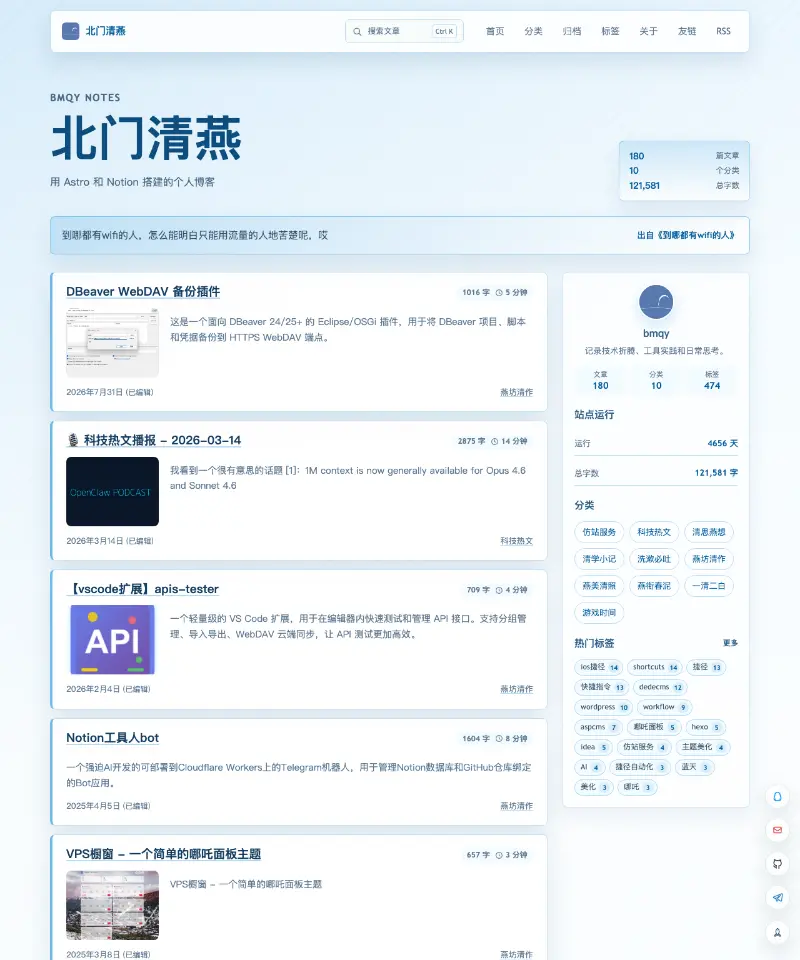Open the 归档 navigation item
The width and height of the screenshot is (800, 960).
pos(572,31)
